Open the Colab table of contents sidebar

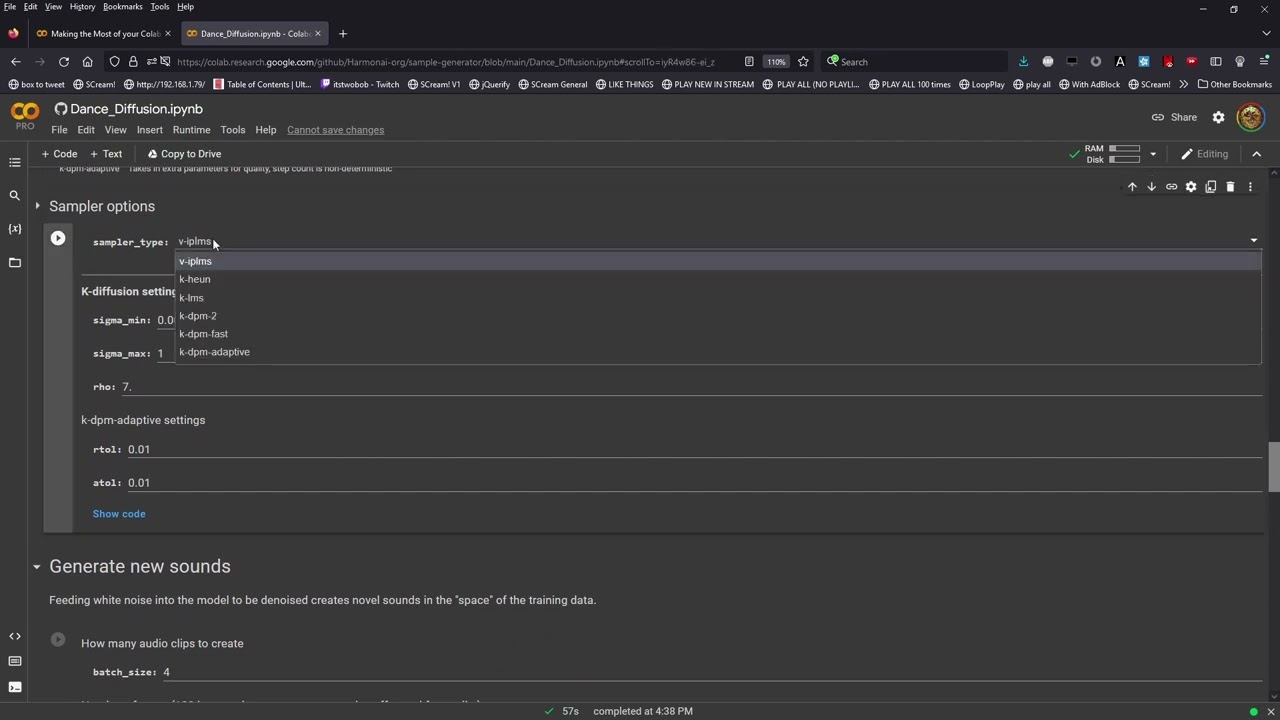[14, 162]
